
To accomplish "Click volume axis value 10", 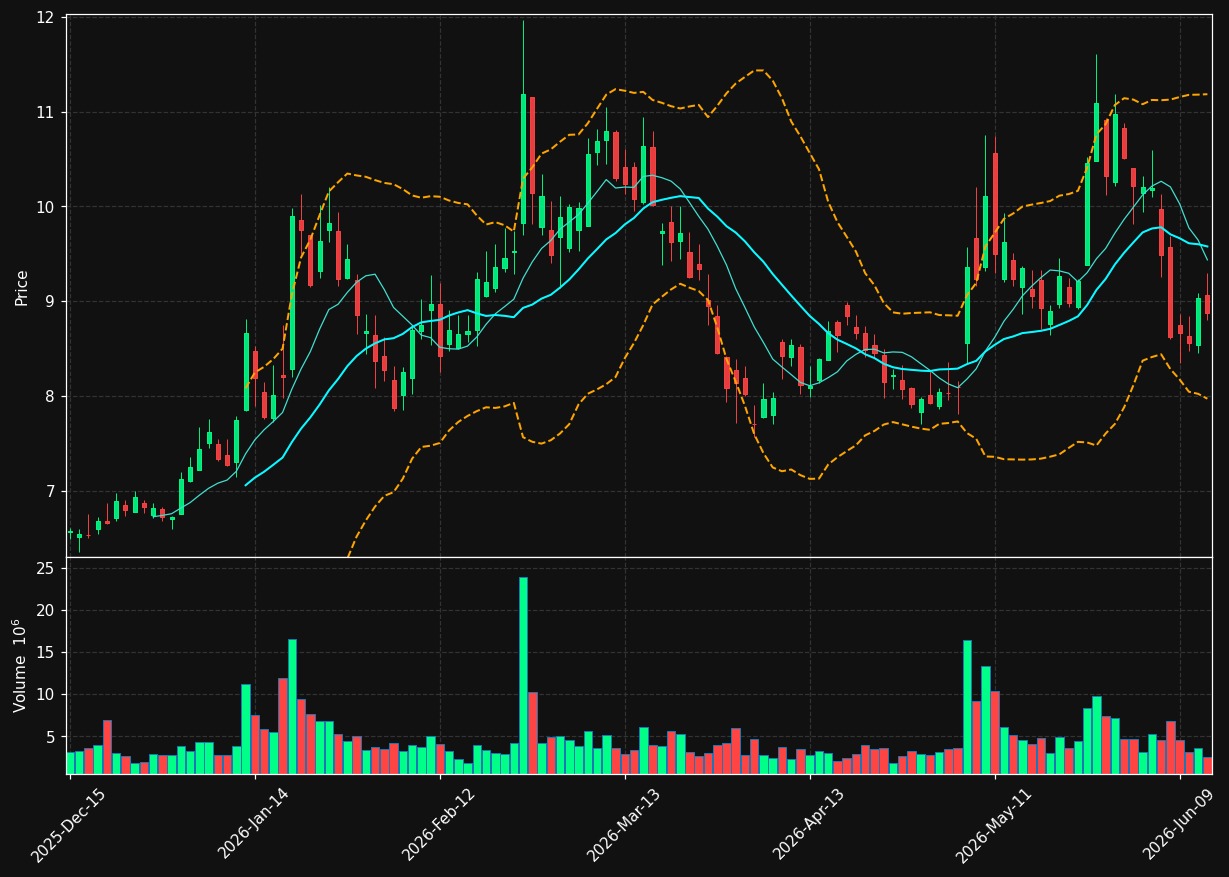I will point(46,695).
